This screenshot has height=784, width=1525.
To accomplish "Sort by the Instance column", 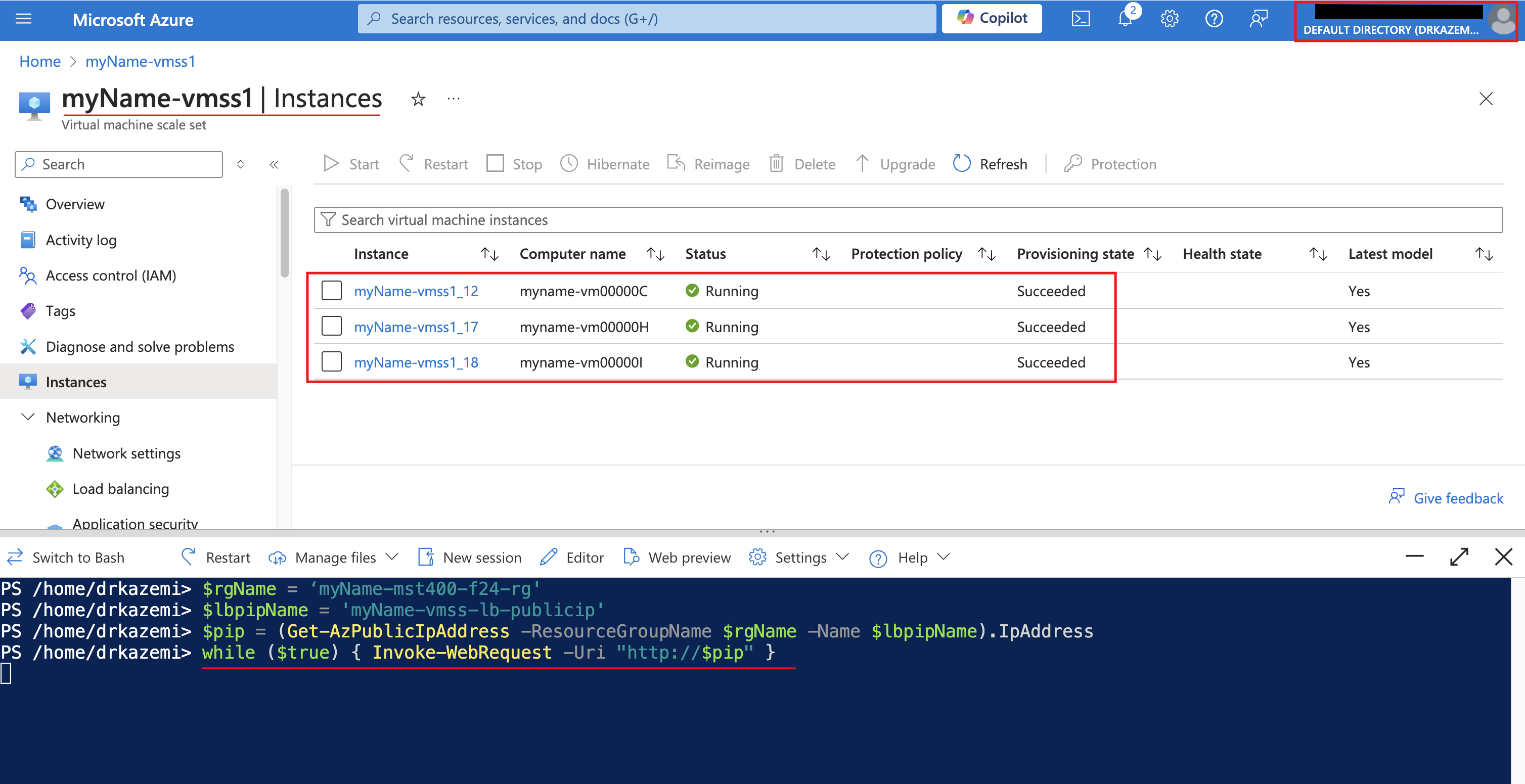I will [x=489, y=254].
